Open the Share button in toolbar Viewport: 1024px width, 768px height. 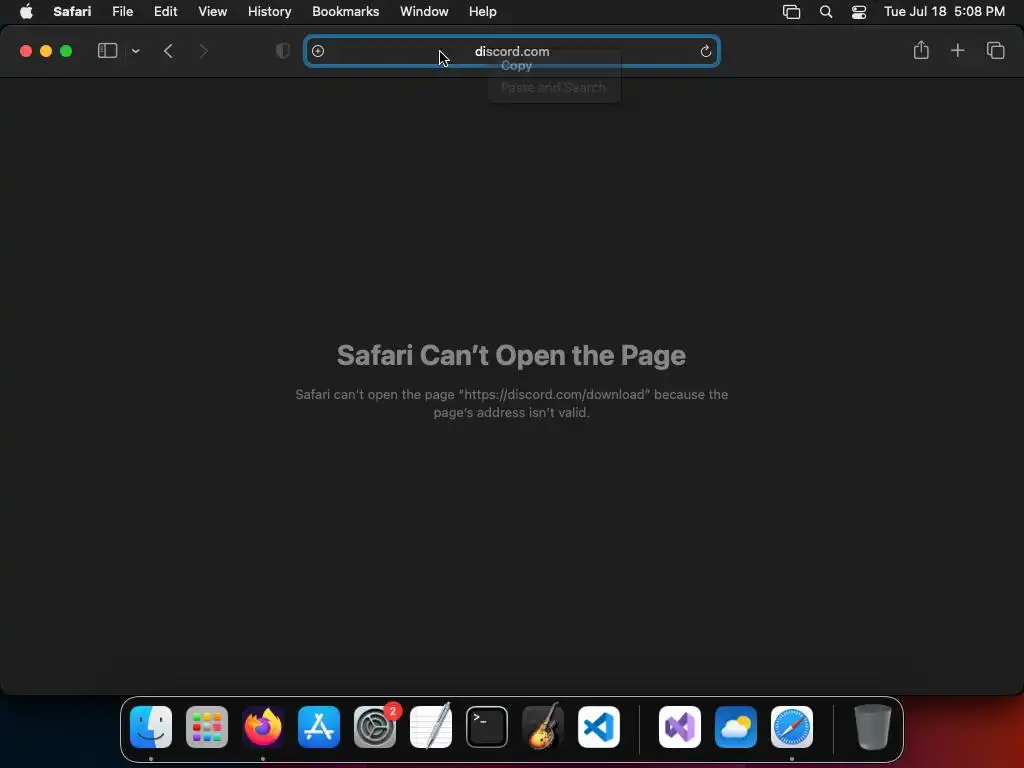click(921, 50)
